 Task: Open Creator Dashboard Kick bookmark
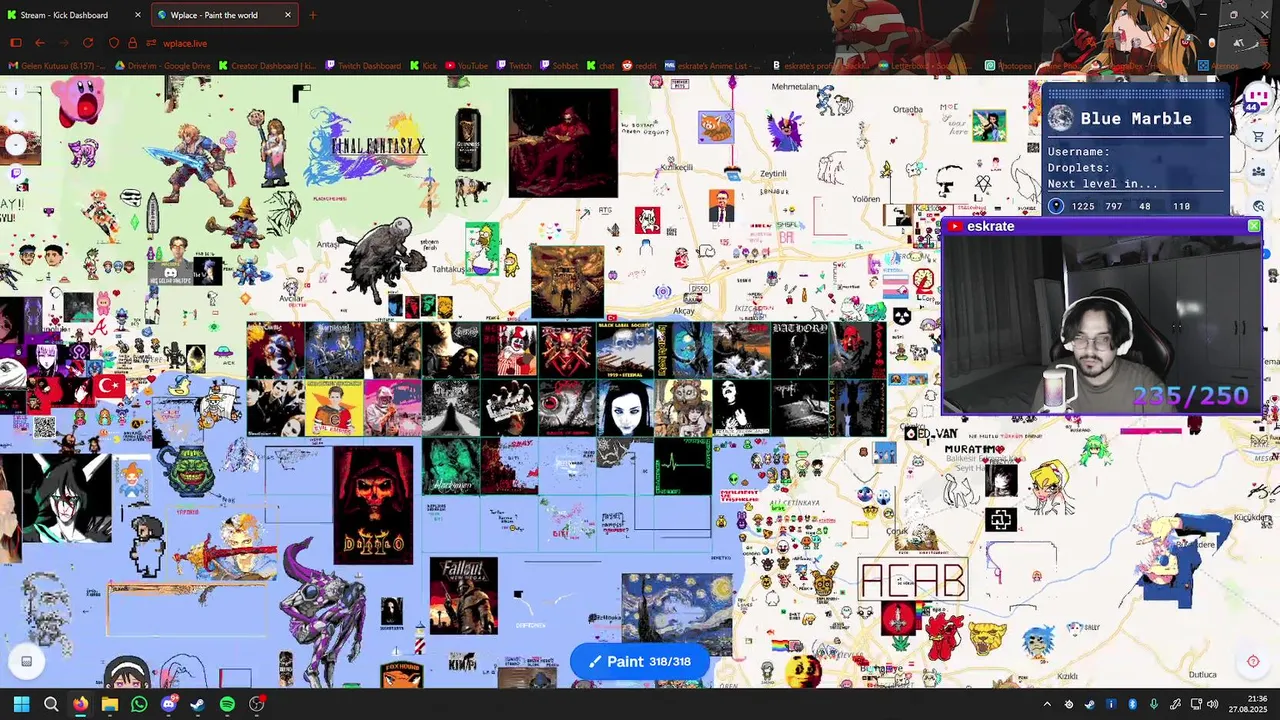click(267, 66)
